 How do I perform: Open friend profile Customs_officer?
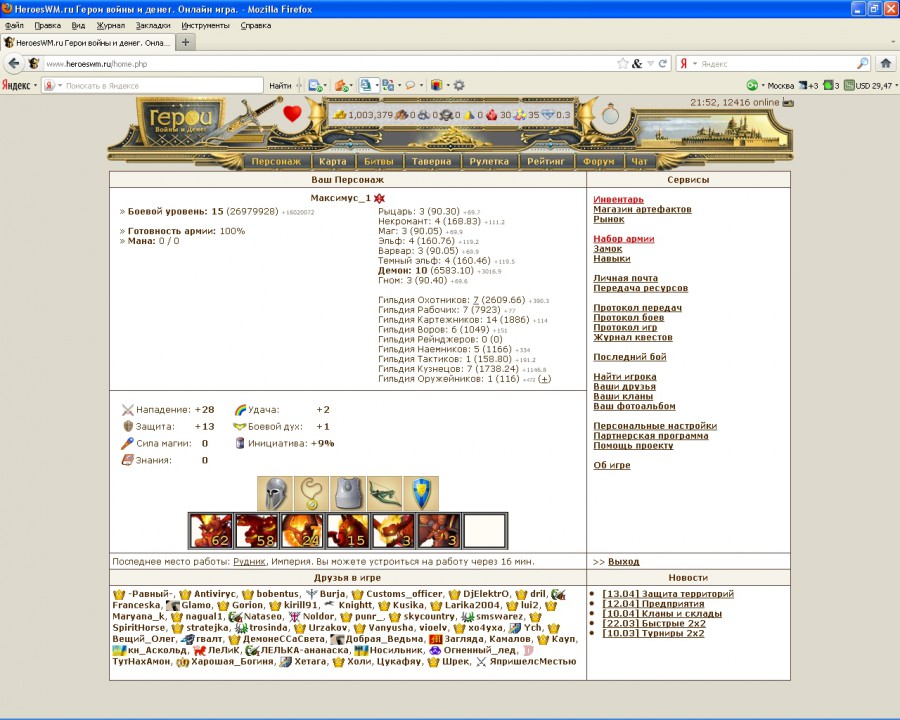(x=404, y=594)
